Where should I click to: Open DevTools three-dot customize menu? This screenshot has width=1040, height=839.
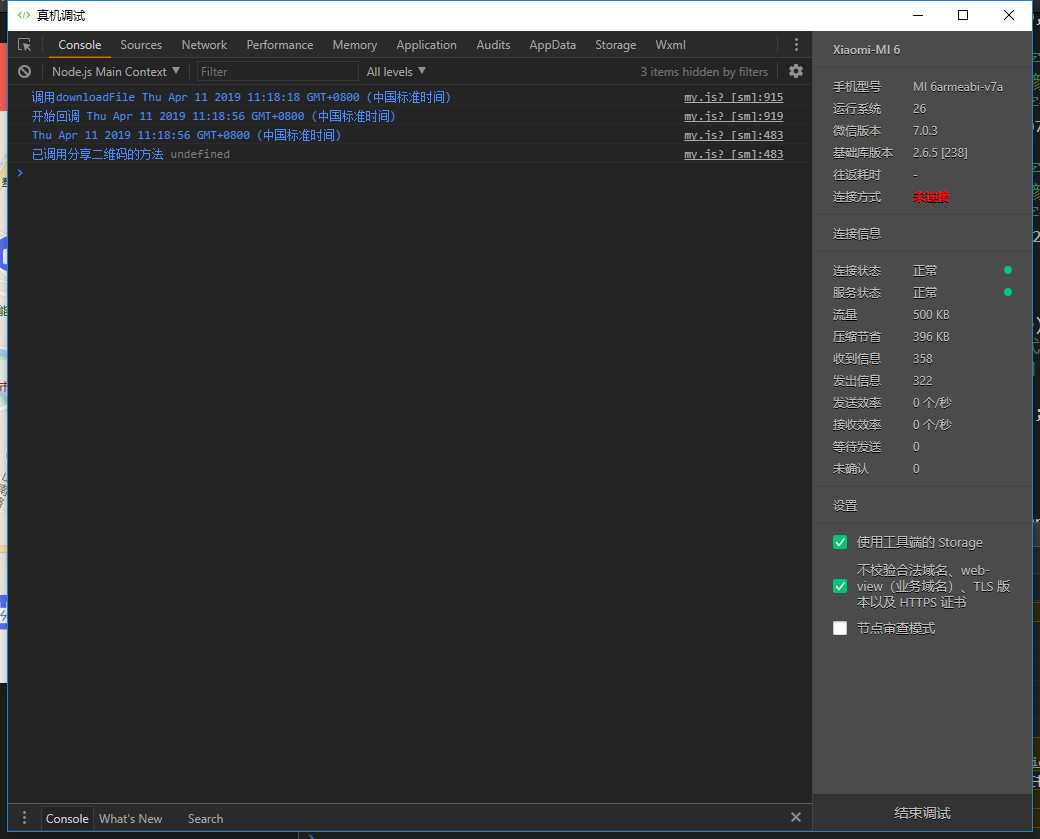pos(796,45)
